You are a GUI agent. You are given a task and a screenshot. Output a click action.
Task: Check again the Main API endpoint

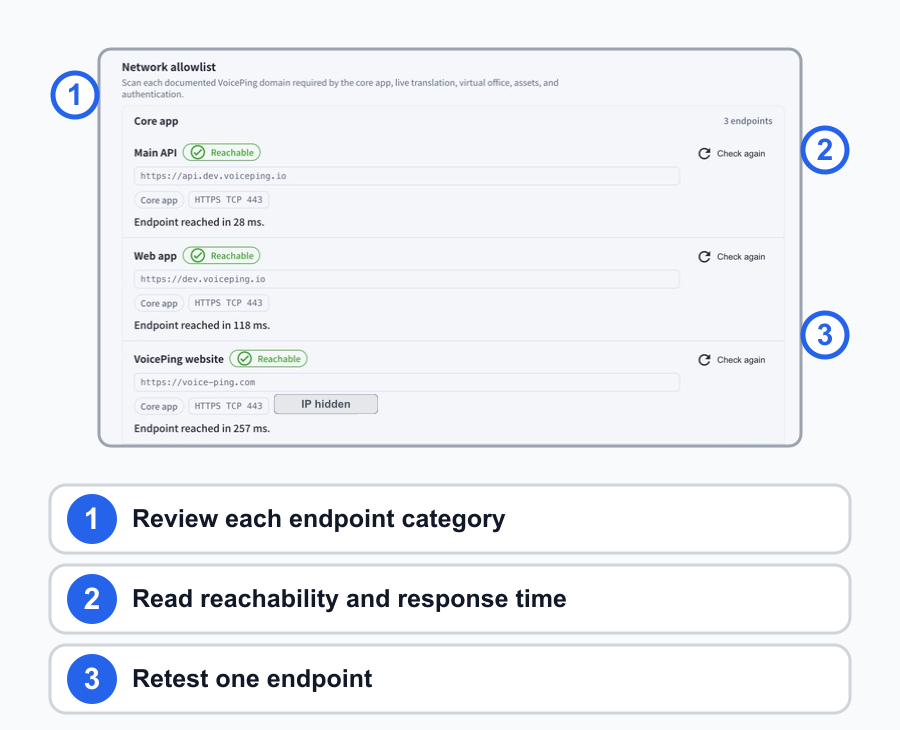point(732,153)
